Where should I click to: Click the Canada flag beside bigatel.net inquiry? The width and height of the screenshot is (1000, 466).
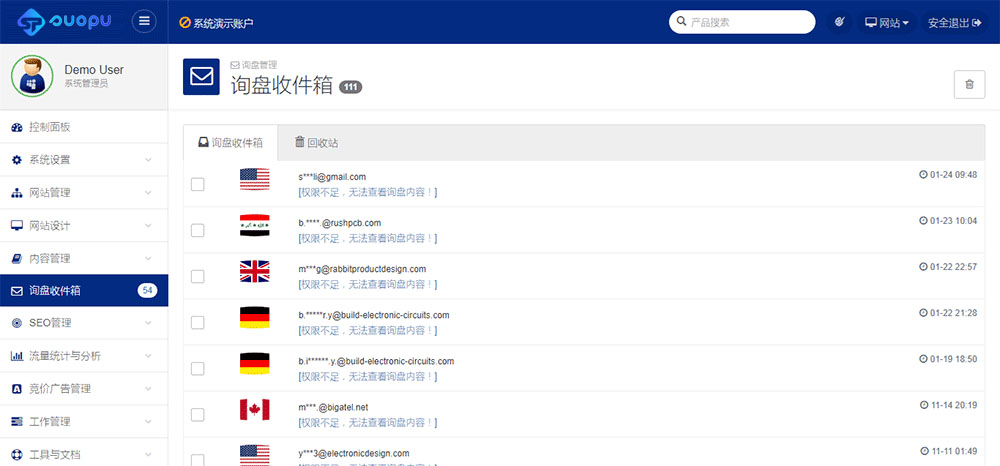click(x=254, y=409)
